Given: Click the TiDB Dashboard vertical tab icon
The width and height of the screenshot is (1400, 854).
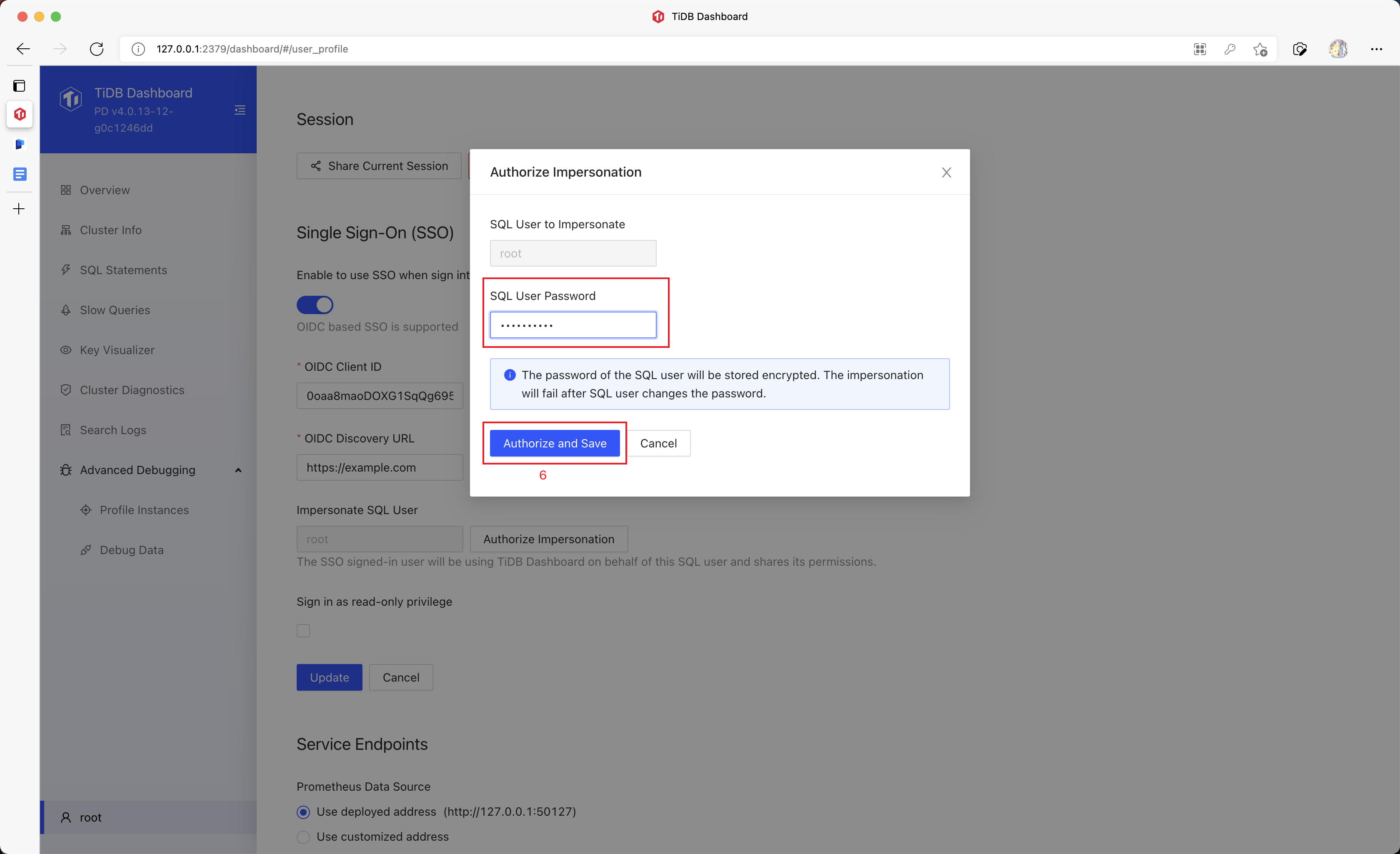Looking at the screenshot, I should tap(20, 114).
